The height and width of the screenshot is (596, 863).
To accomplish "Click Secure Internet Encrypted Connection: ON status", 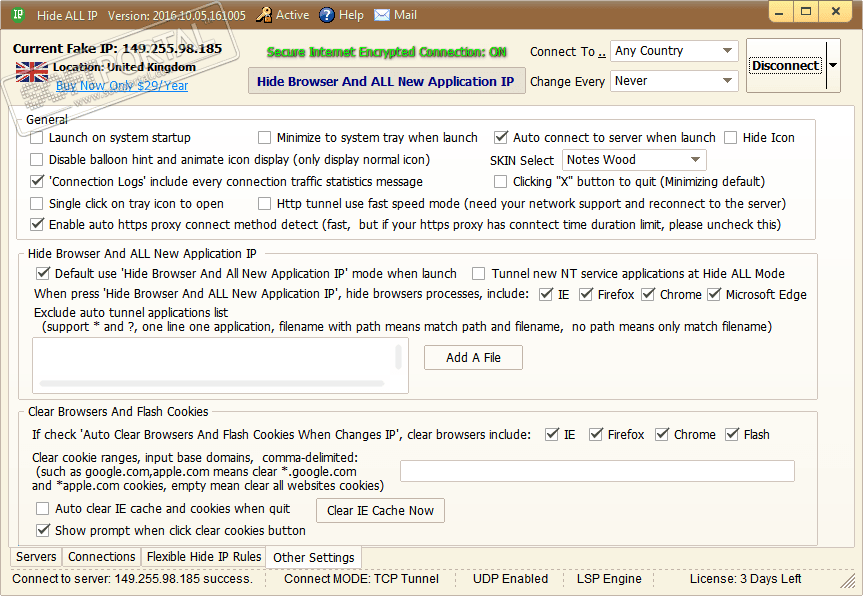I will 386,52.
